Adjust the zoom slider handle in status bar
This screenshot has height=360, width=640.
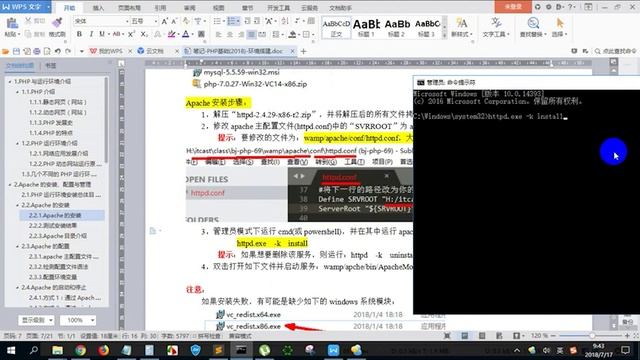pyautogui.click(x=592, y=336)
